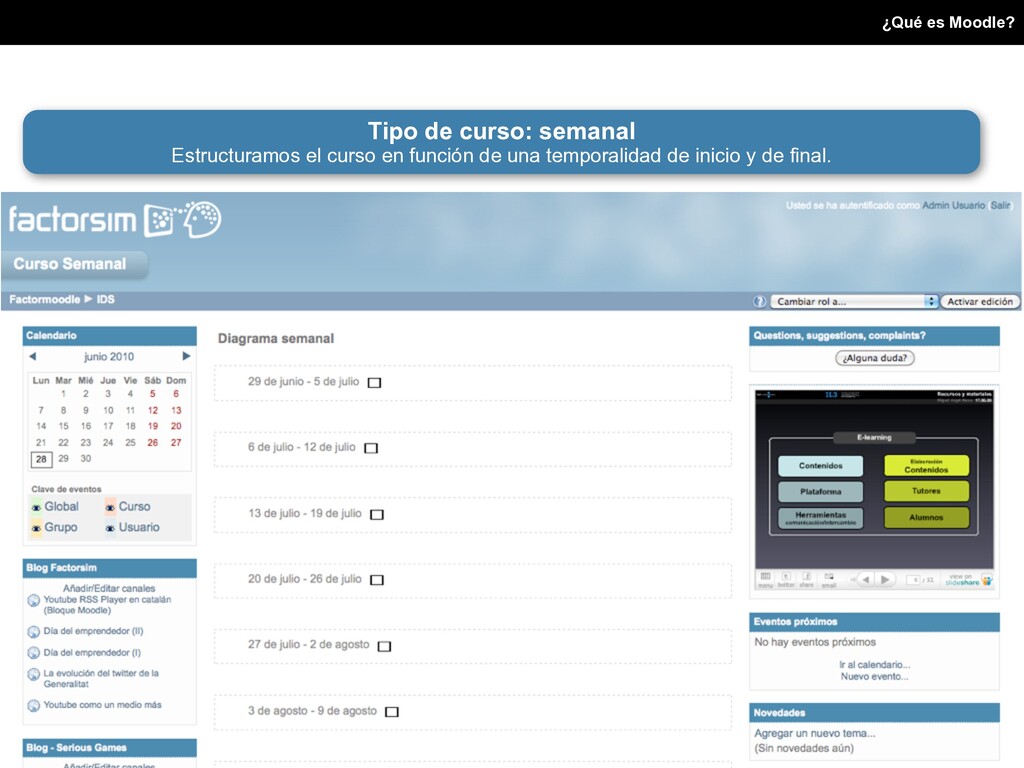Click the factorsim logo
Viewport: 1024px width, 768px height.
pyautogui.click(x=115, y=220)
